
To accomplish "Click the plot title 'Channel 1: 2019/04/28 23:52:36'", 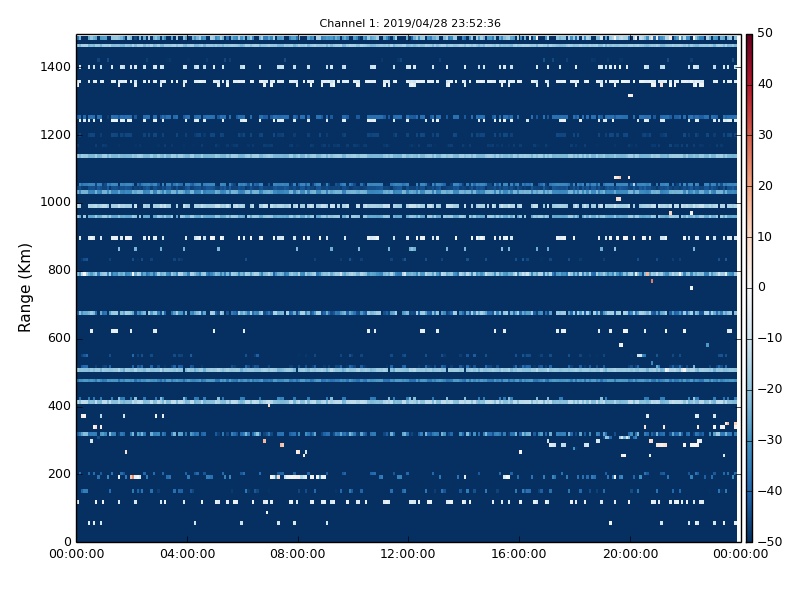I will pyautogui.click(x=410, y=23).
